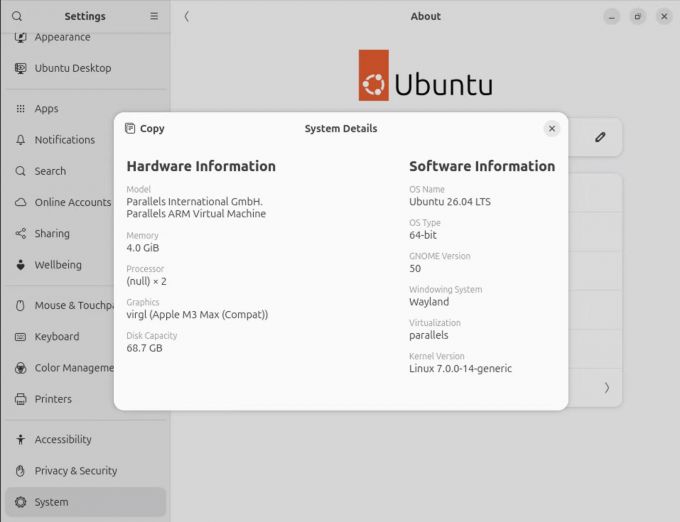Open search in Settings sidebar
Viewport: 680px width, 522px height.
[x=17, y=16]
